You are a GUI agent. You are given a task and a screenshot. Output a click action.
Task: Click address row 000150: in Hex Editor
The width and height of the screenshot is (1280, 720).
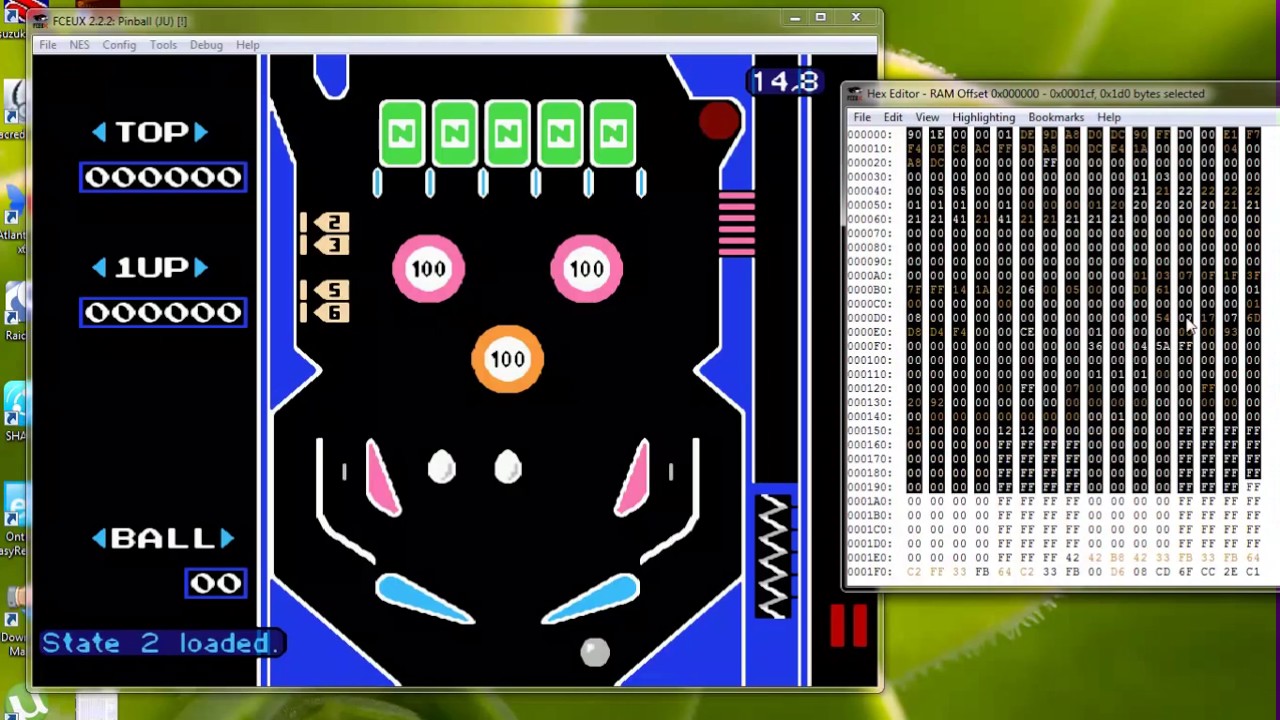pyautogui.click(x=869, y=430)
